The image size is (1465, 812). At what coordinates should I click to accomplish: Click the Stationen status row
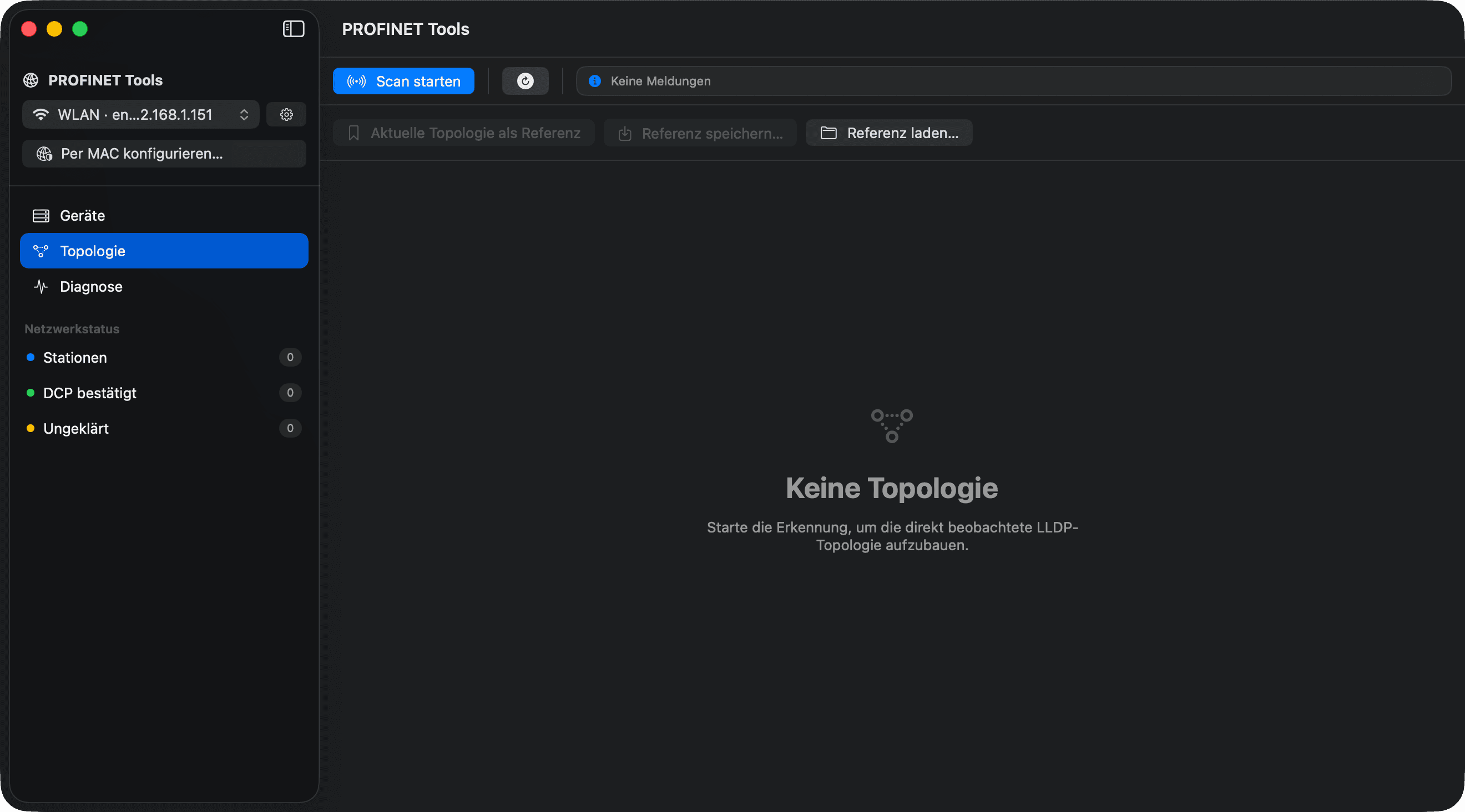[x=164, y=357]
